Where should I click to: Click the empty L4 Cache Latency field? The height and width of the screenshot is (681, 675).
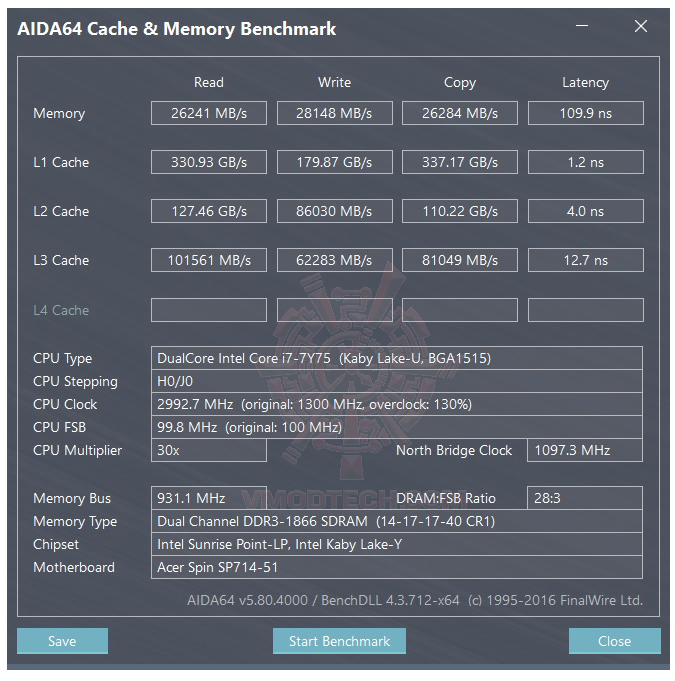tap(586, 310)
